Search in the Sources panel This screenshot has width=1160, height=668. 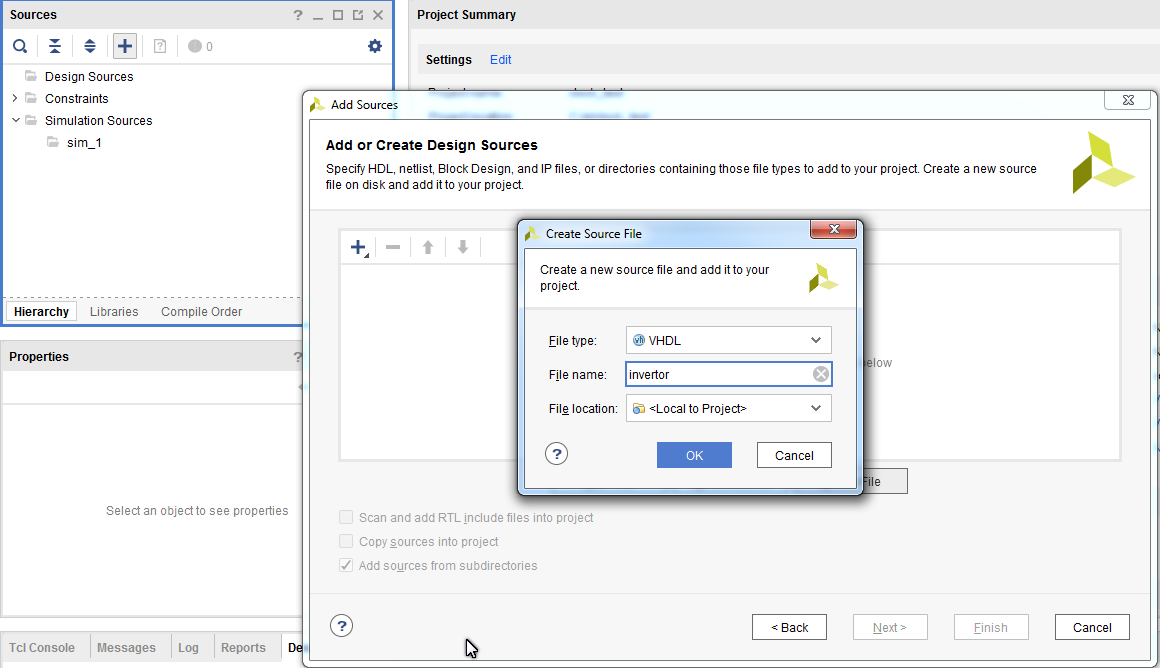coord(20,47)
